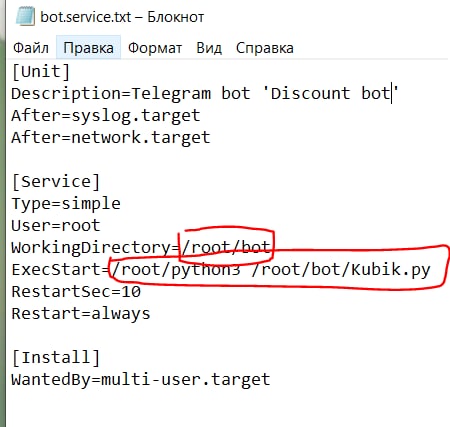Click the title 'bot.service.txt – Блокнот'
The width and height of the screenshot is (450, 427).
click(x=122, y=17)
